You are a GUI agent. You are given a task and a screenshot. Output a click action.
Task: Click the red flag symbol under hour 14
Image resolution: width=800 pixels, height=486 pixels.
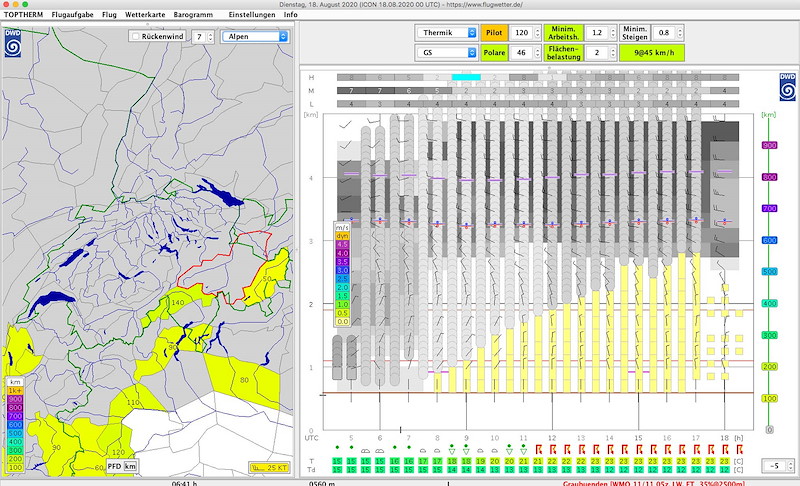[610, 449]
